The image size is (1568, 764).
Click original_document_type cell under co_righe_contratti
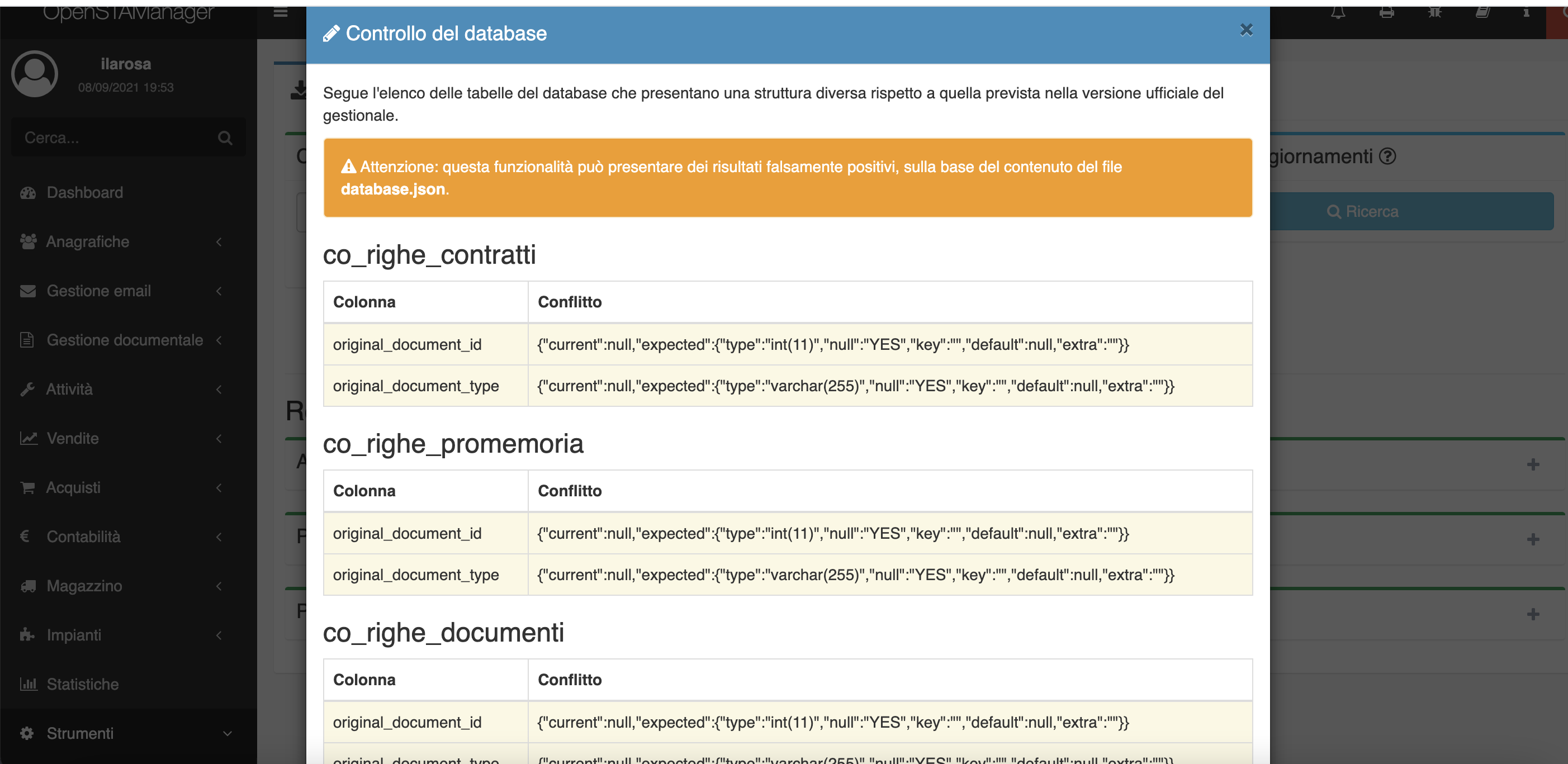(x=425, y=386)
